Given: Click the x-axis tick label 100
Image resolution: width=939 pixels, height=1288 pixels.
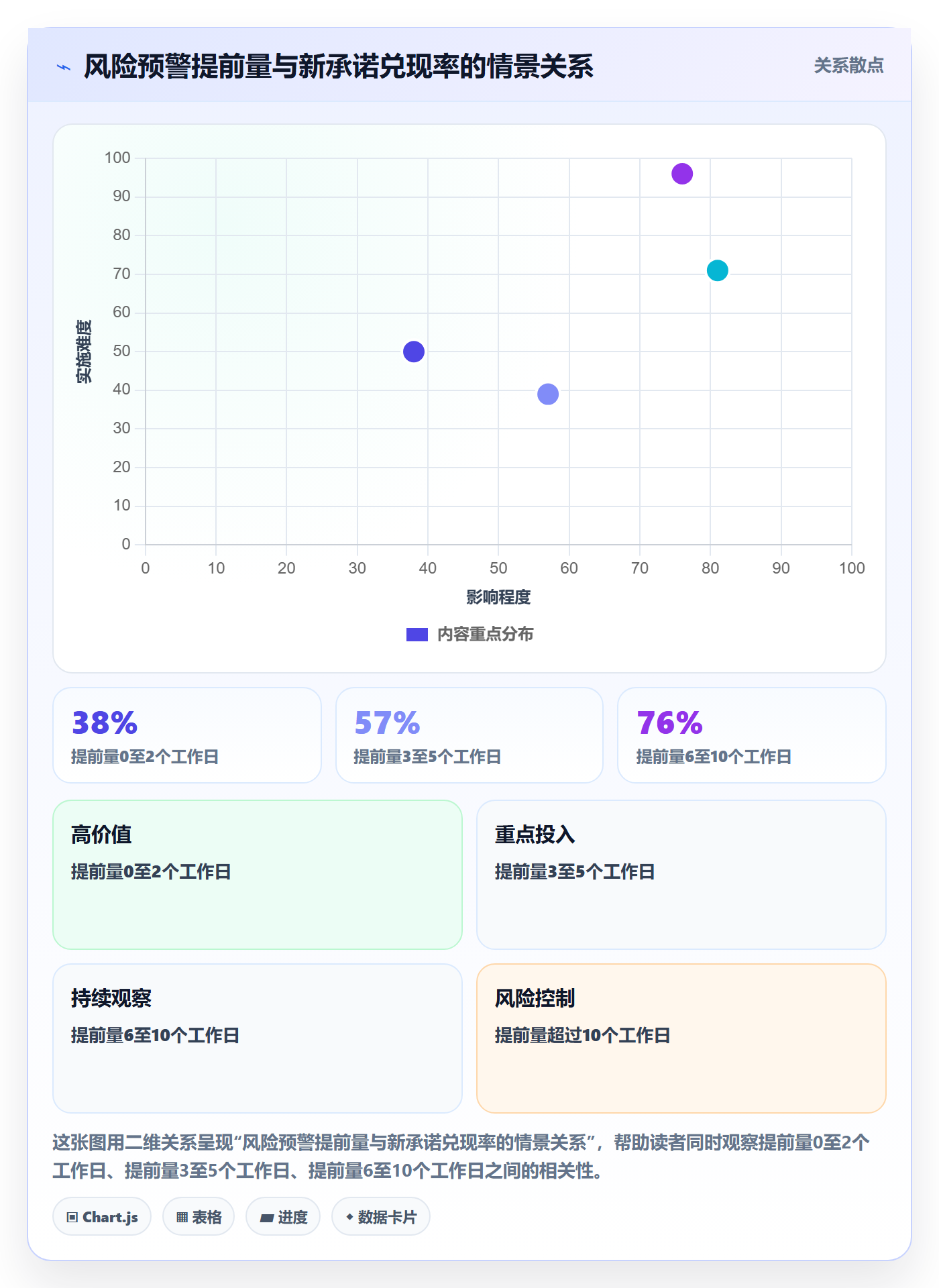Looking at the screenshot, I should (x=852, y=568).
